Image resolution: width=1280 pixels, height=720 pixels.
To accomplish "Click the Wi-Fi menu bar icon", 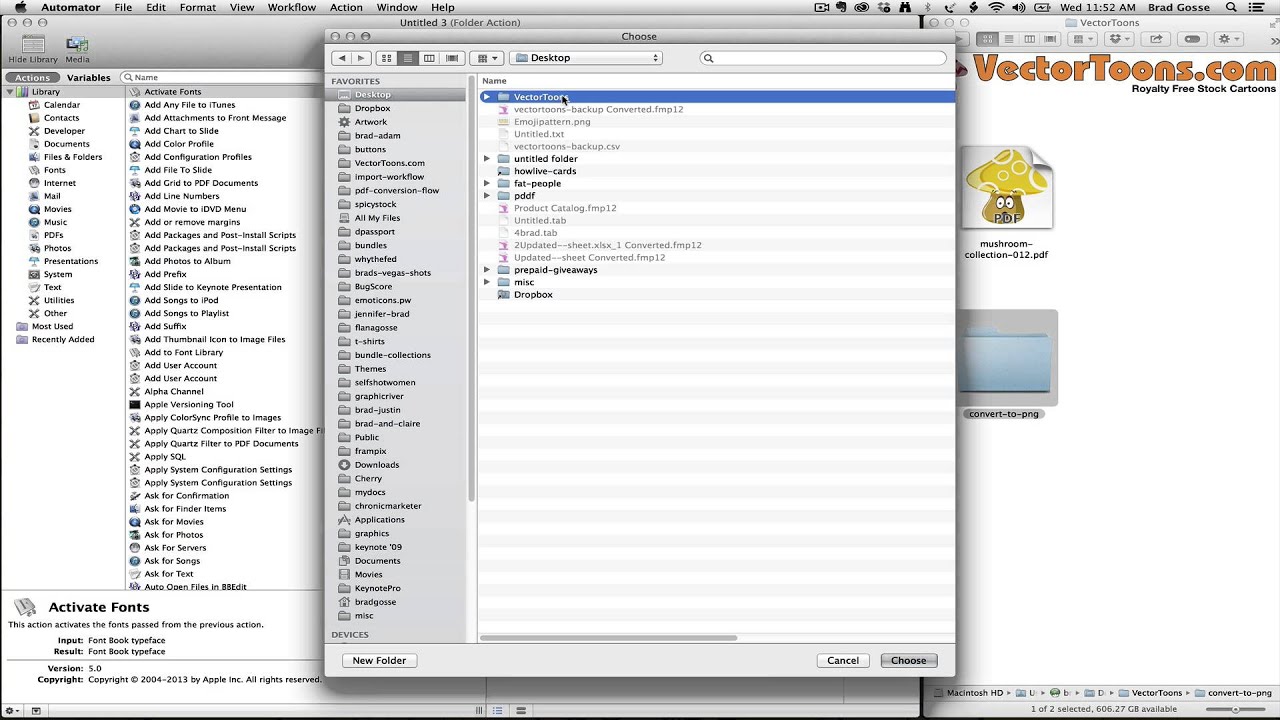I will 996,7.
